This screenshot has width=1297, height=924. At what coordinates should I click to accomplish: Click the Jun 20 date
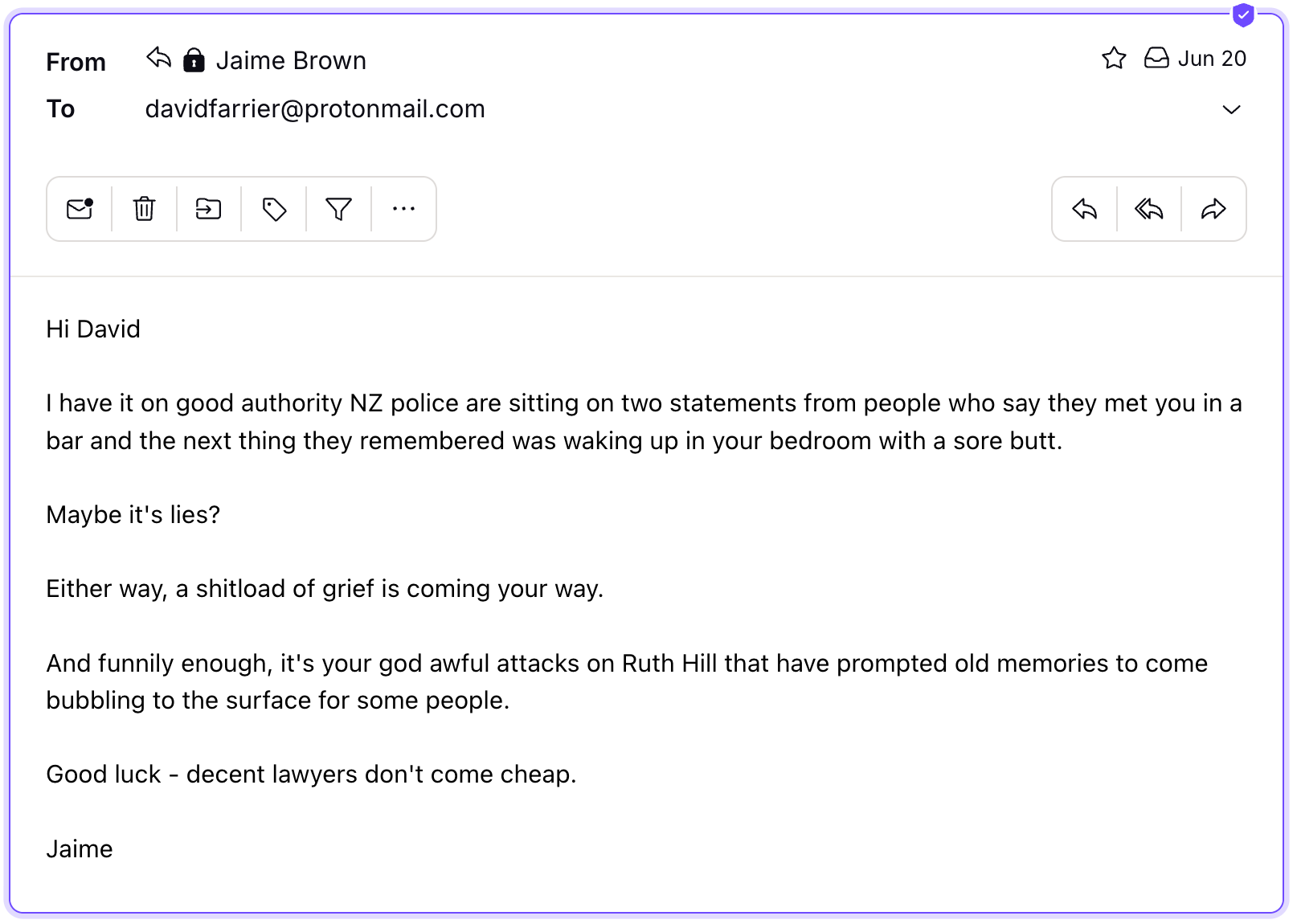pos(1212,59)
